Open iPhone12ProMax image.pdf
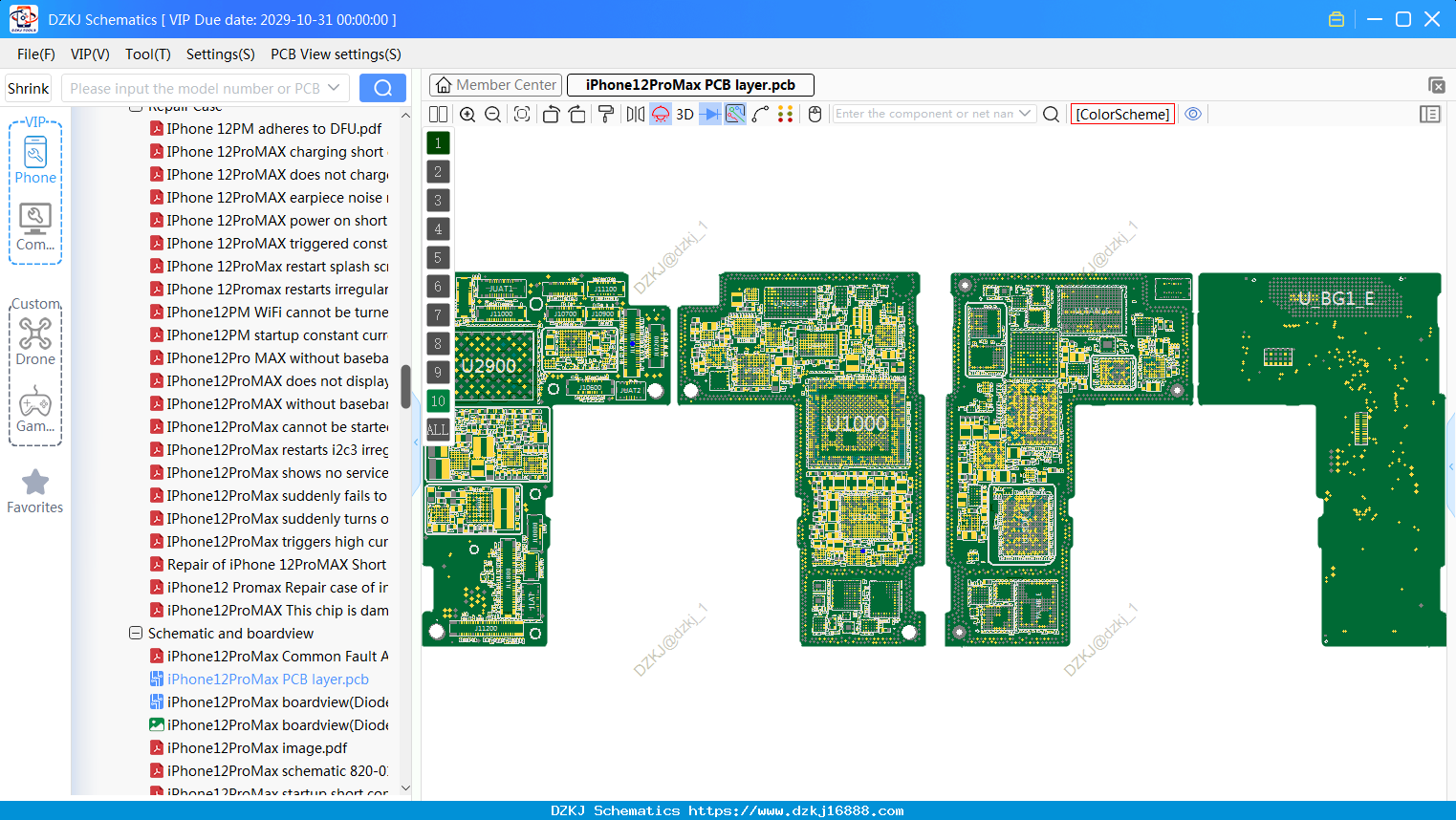The width and height of the screenshot is (1456, 820). coord(257,748)
